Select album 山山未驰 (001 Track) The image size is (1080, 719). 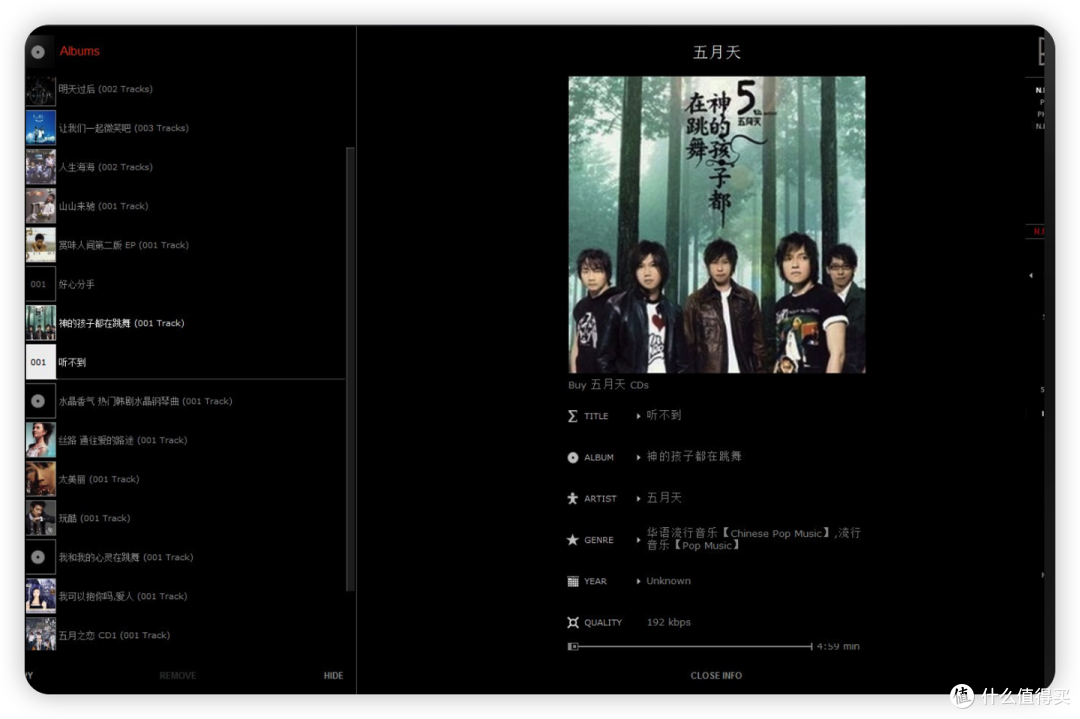(103, 206)
